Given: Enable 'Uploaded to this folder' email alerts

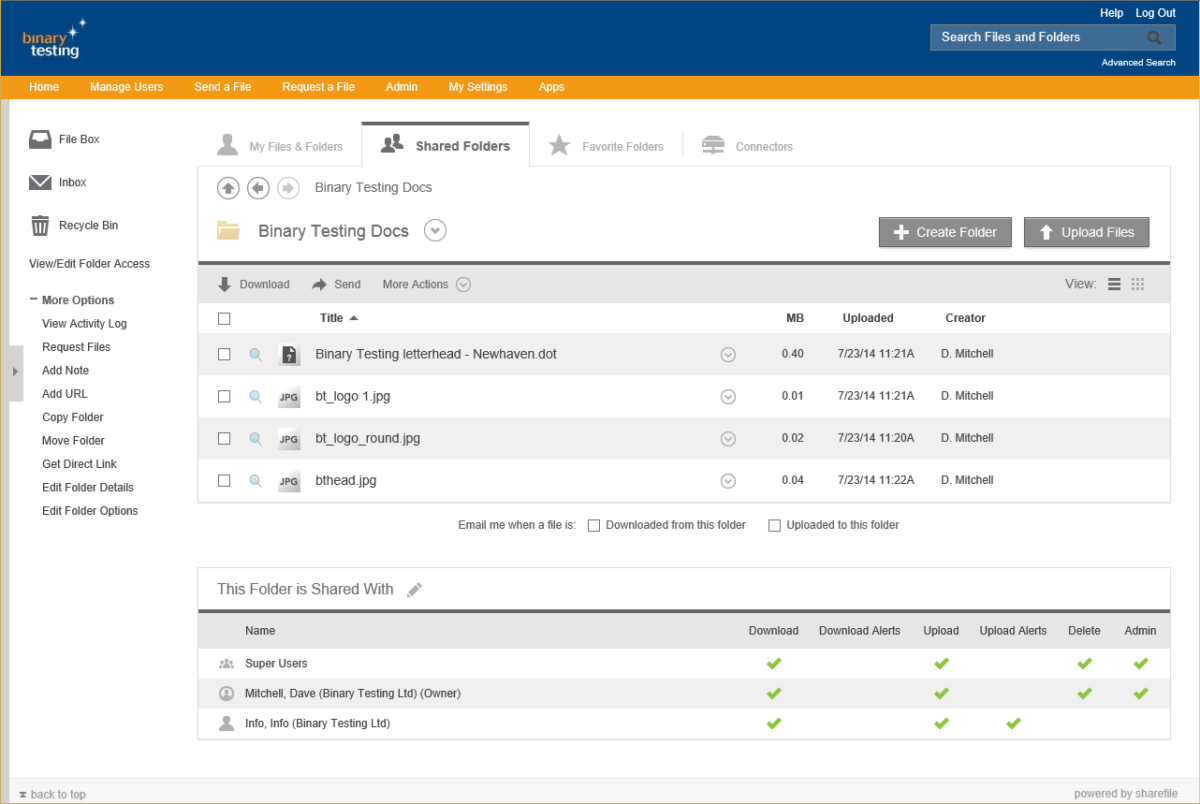Looking at the screenshot, I should point(774,524).
